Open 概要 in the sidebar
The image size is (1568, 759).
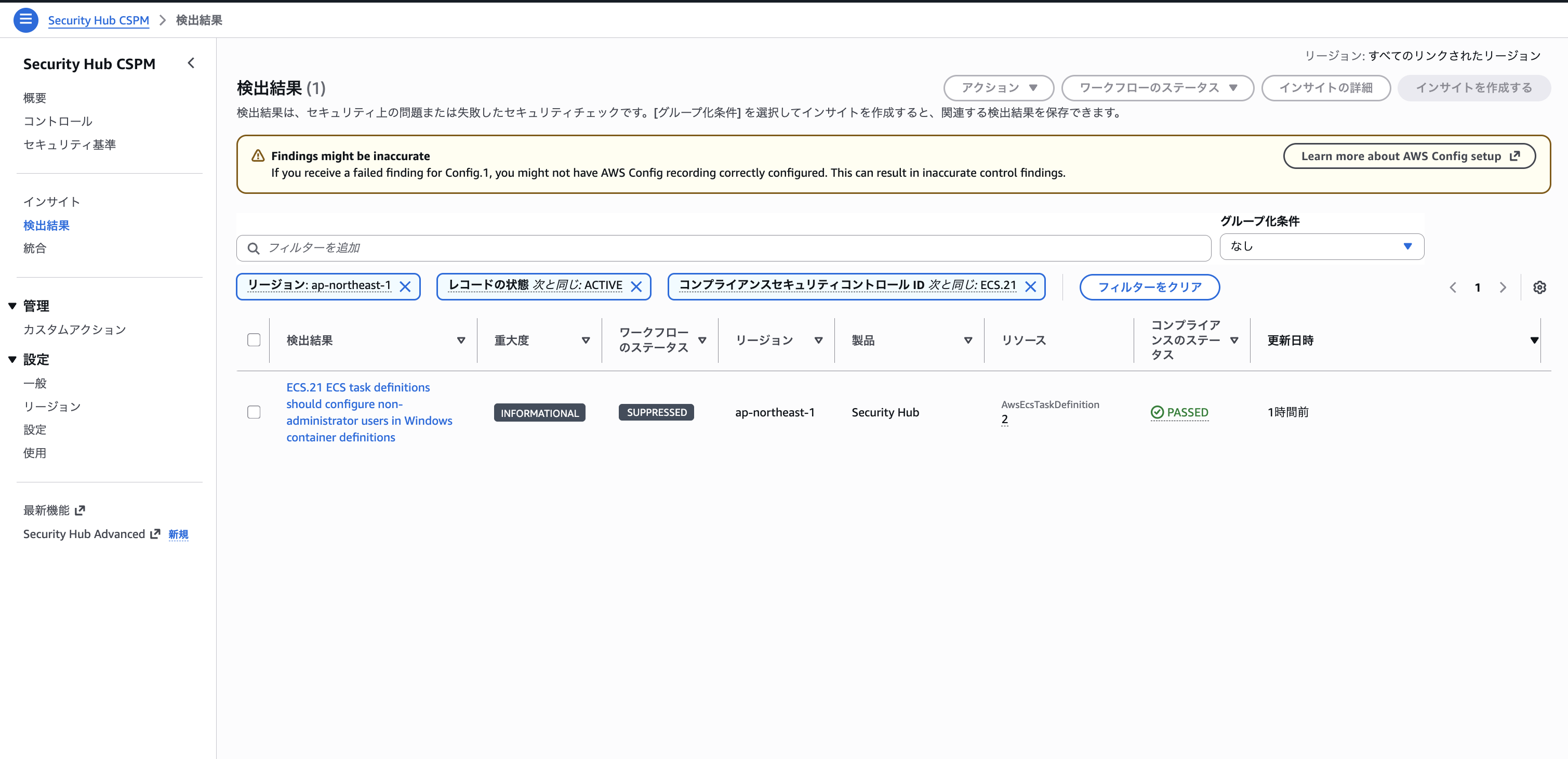click(35, 98)
